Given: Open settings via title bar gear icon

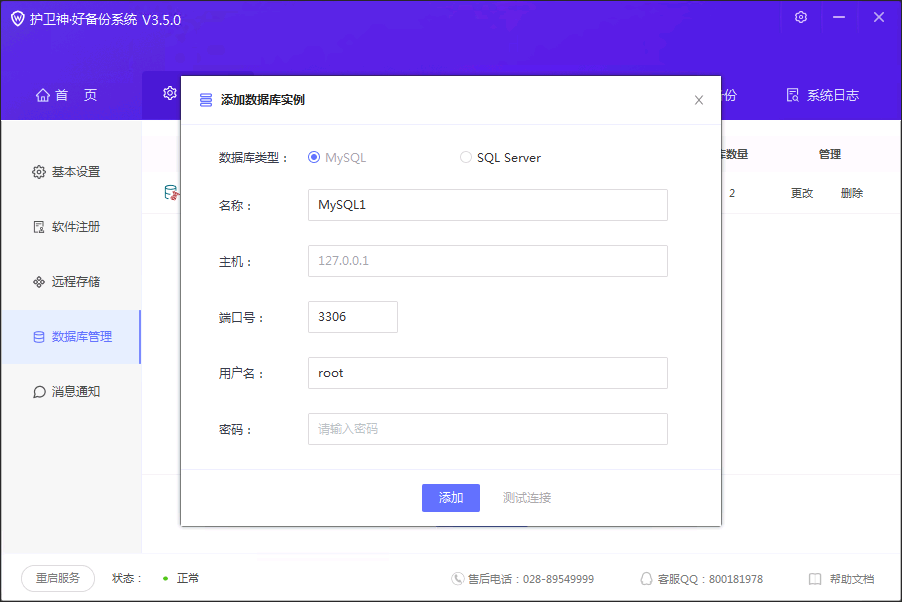Looking at the screenshot, I should pyautogui.click(x=801, y=17).
